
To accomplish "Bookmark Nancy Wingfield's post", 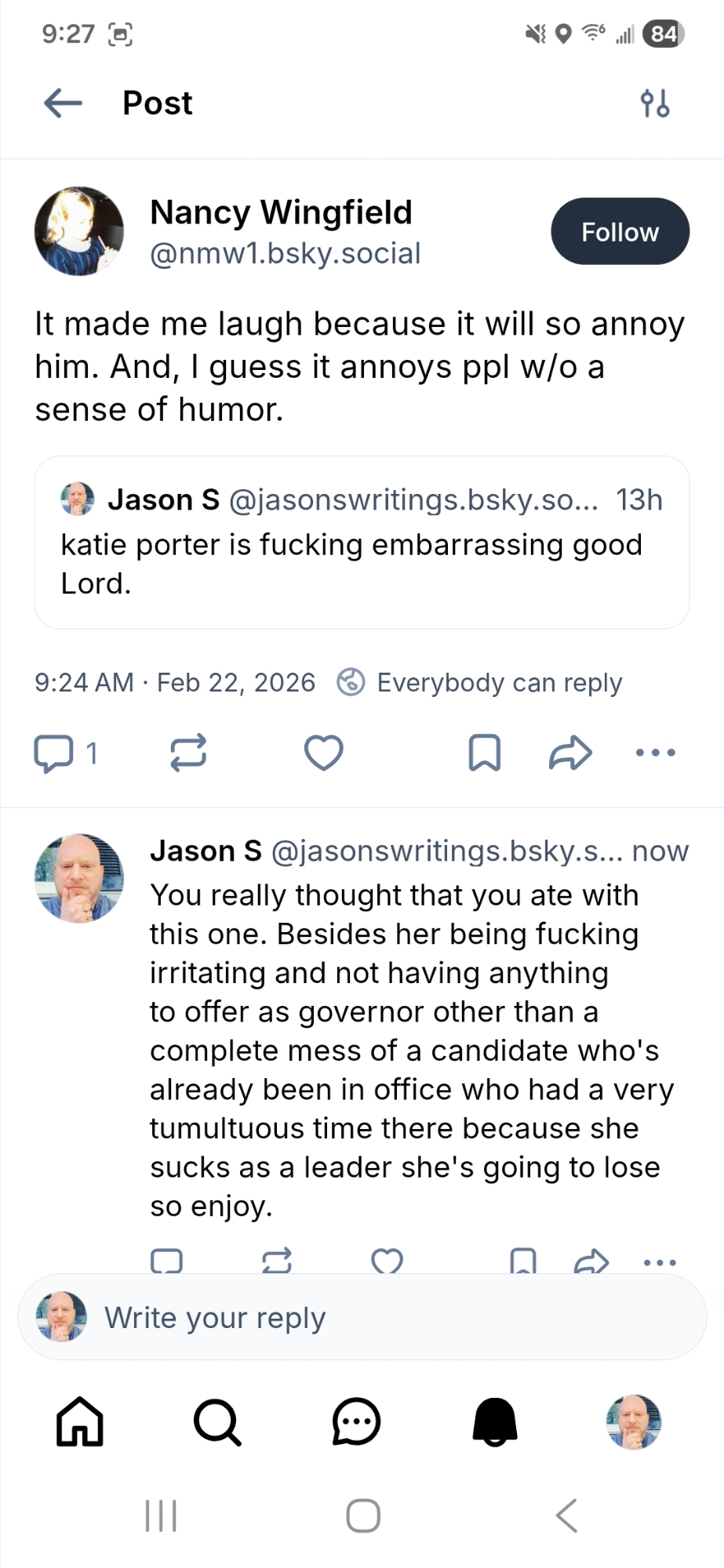I will [x=484, y=753].
